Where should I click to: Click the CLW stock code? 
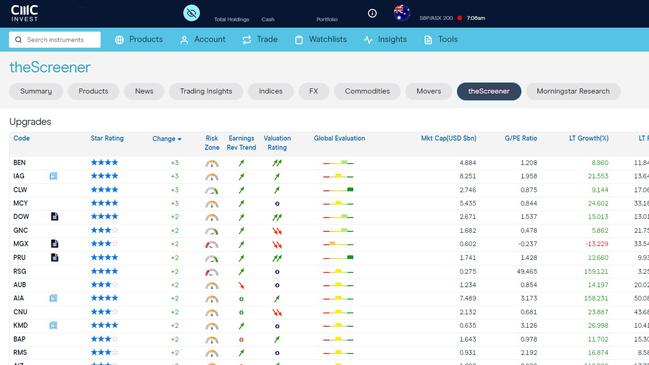pyautogui.click(x=20, y=190)
